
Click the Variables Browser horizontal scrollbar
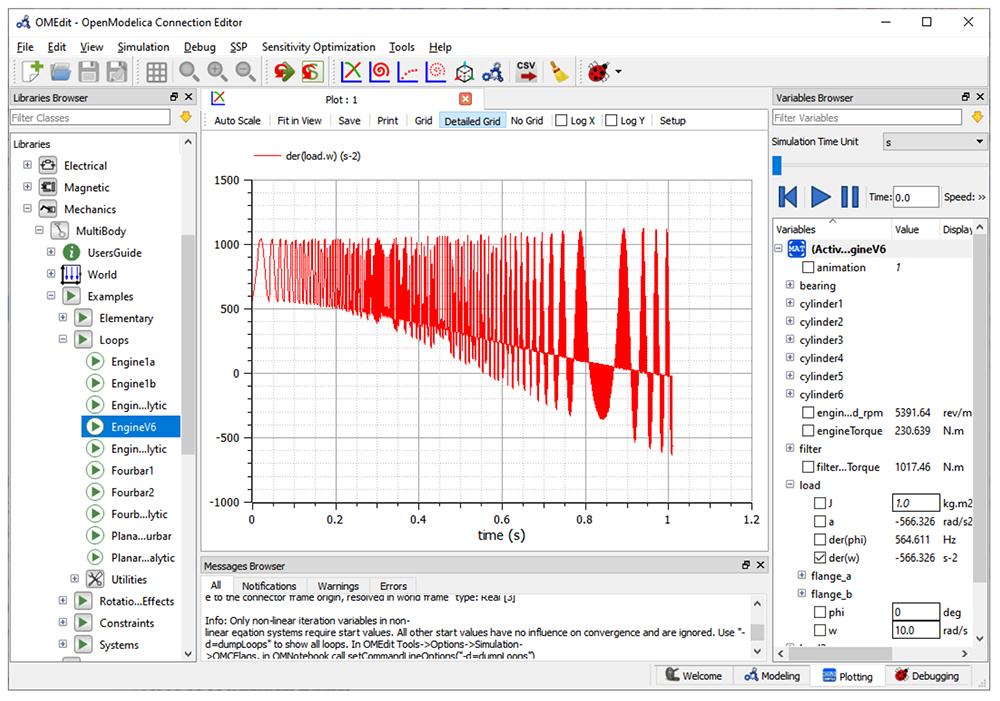pos(842,653)
